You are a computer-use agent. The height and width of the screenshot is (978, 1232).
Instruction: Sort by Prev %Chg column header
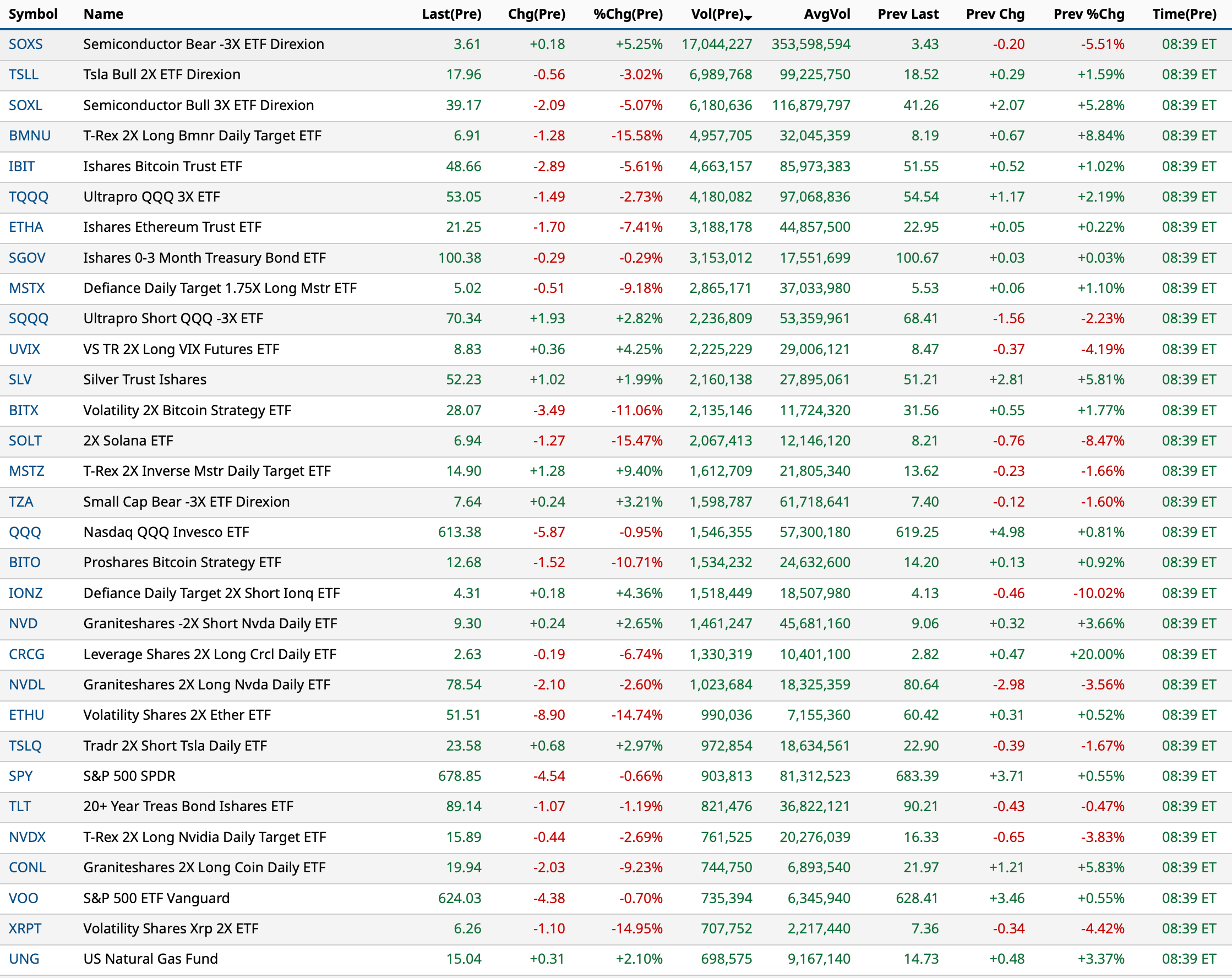(x=1088, y=14)
